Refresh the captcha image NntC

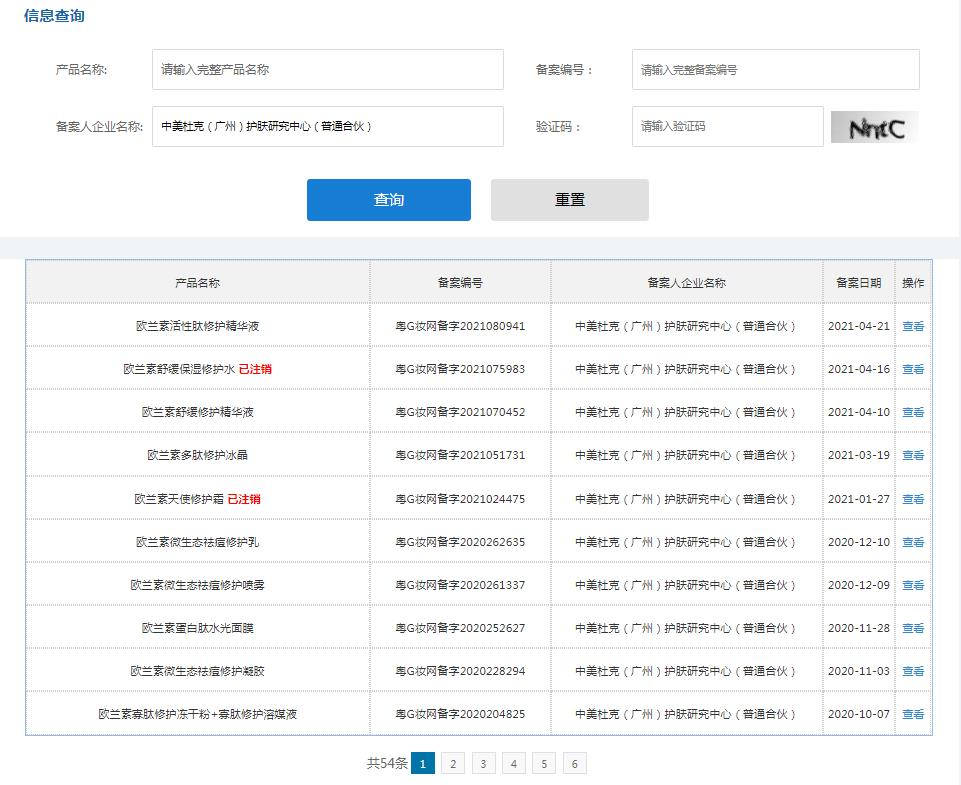tap(874, 128)
